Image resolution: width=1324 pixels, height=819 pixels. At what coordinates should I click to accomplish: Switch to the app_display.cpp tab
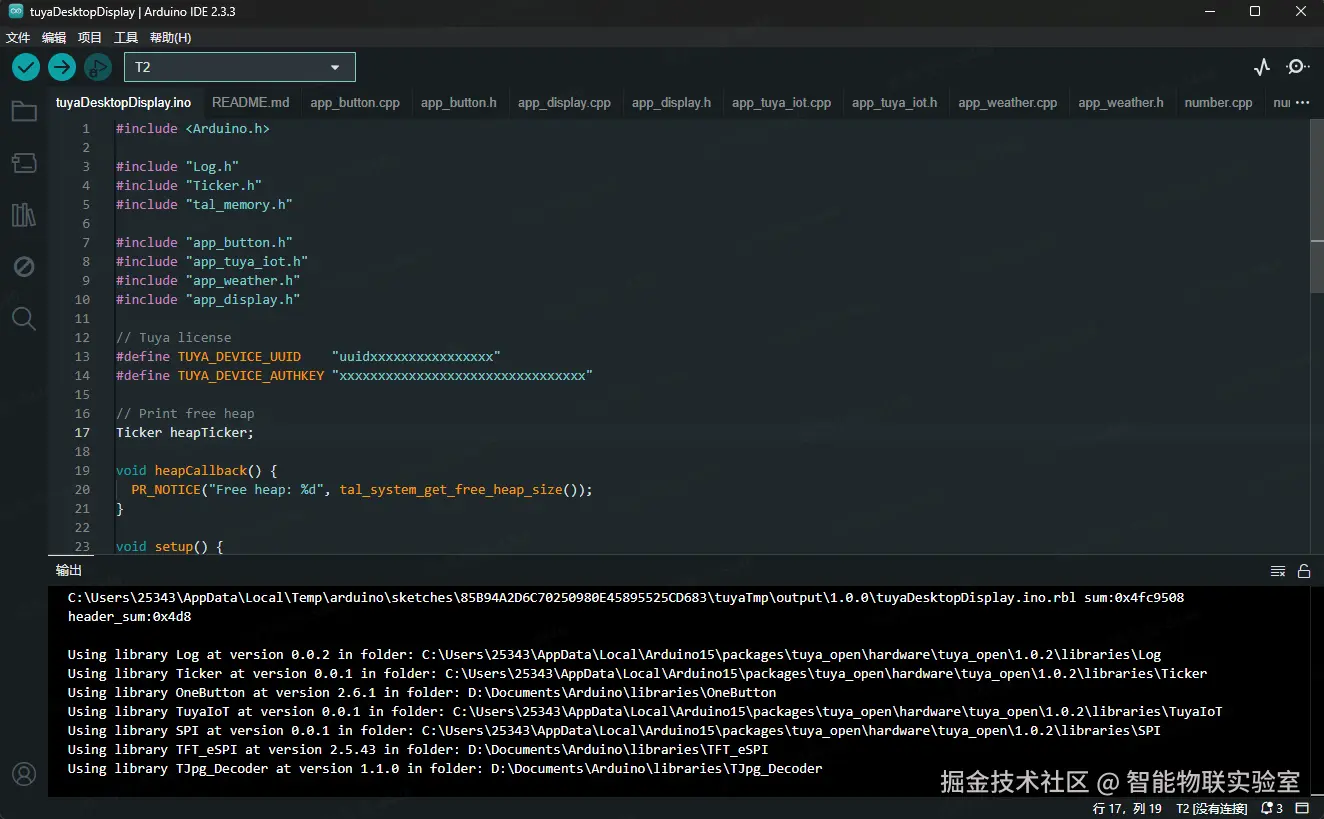point(564,102)
